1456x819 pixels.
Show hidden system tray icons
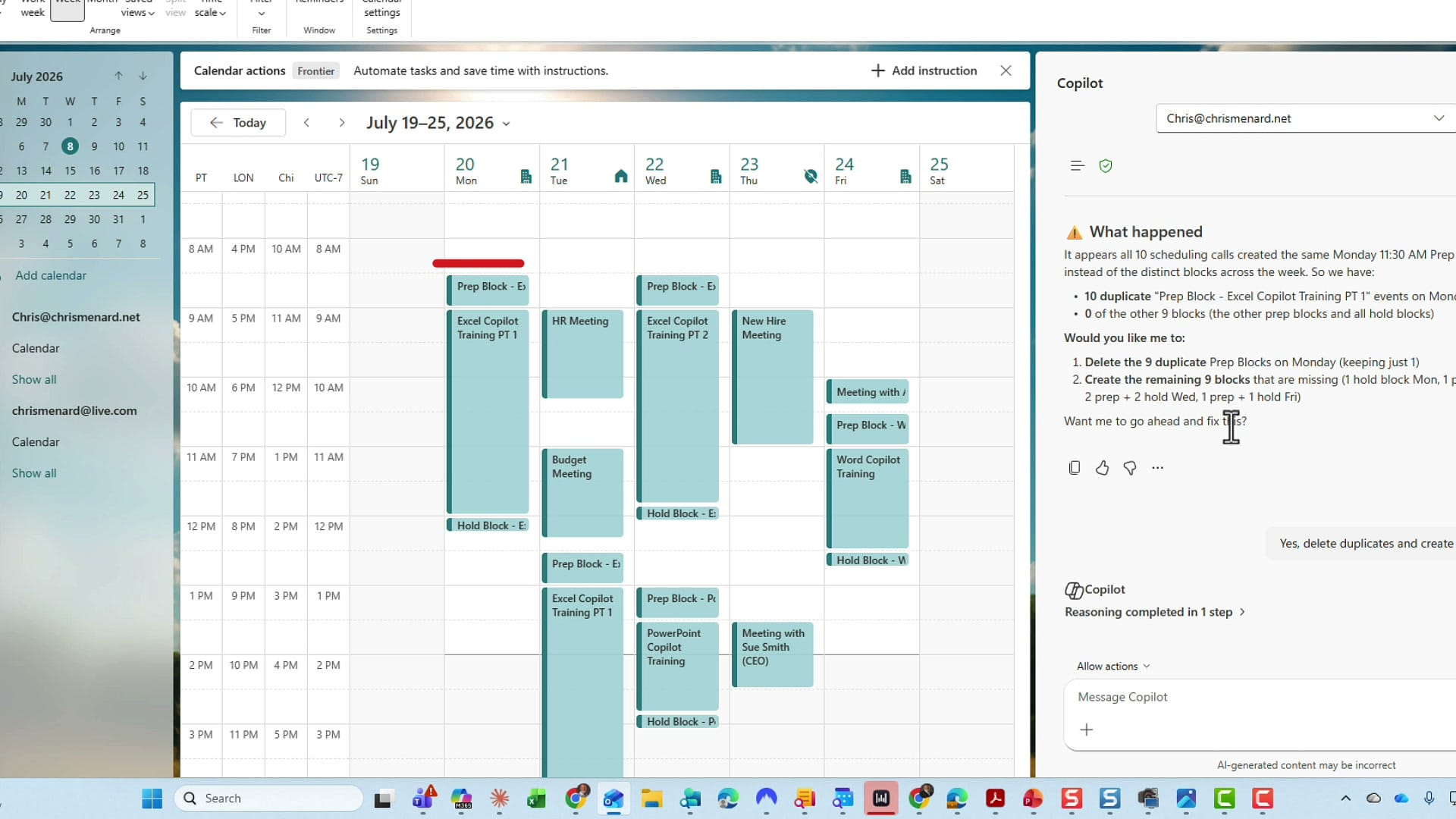1345,798
